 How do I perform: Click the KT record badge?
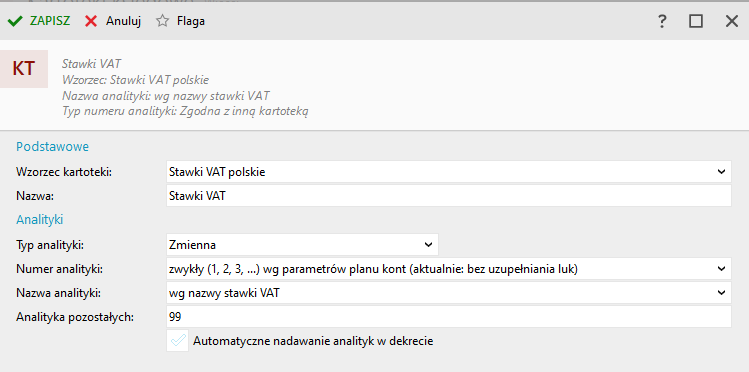[24, 69]
